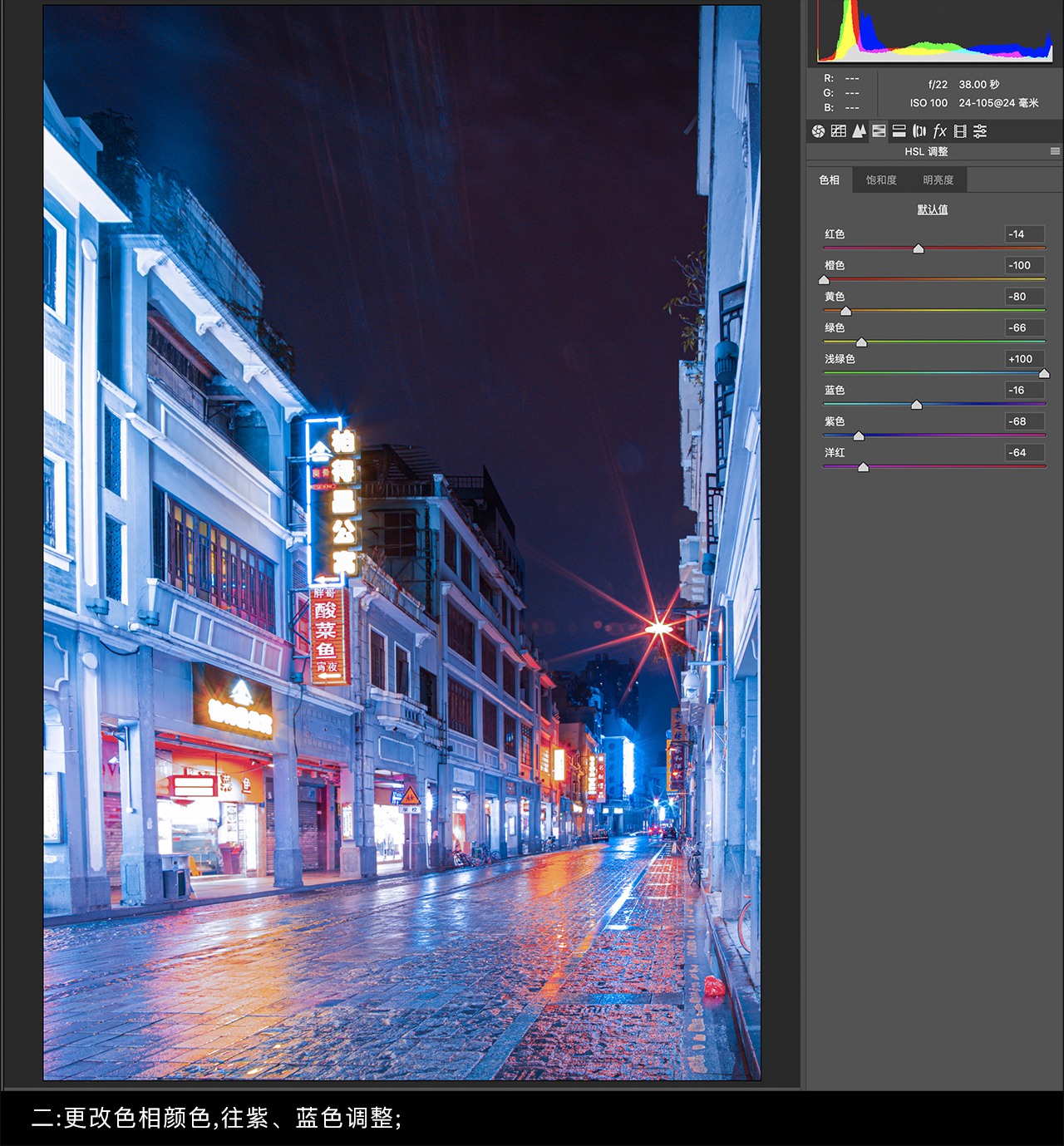Open the Presets sliders icon

click(x=980, y=130)
